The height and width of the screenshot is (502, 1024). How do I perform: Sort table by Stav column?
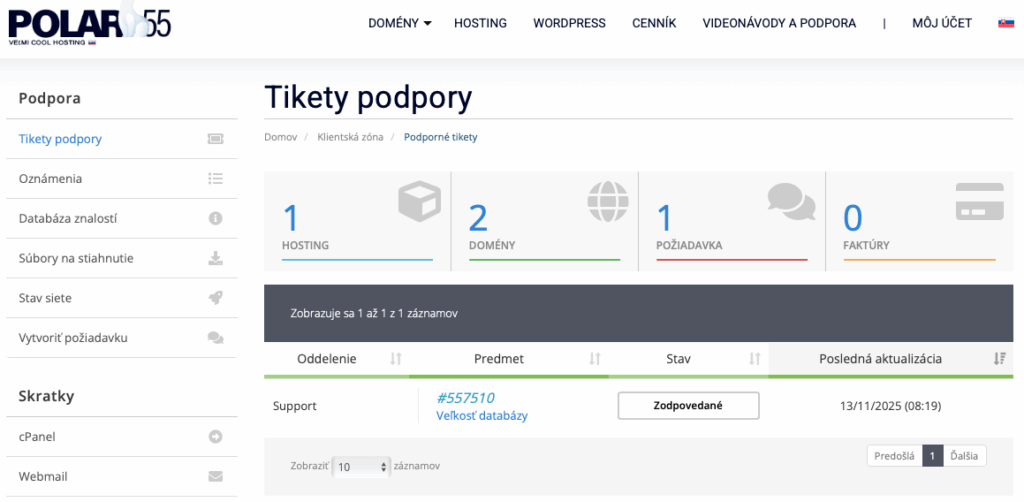point(688,359)
